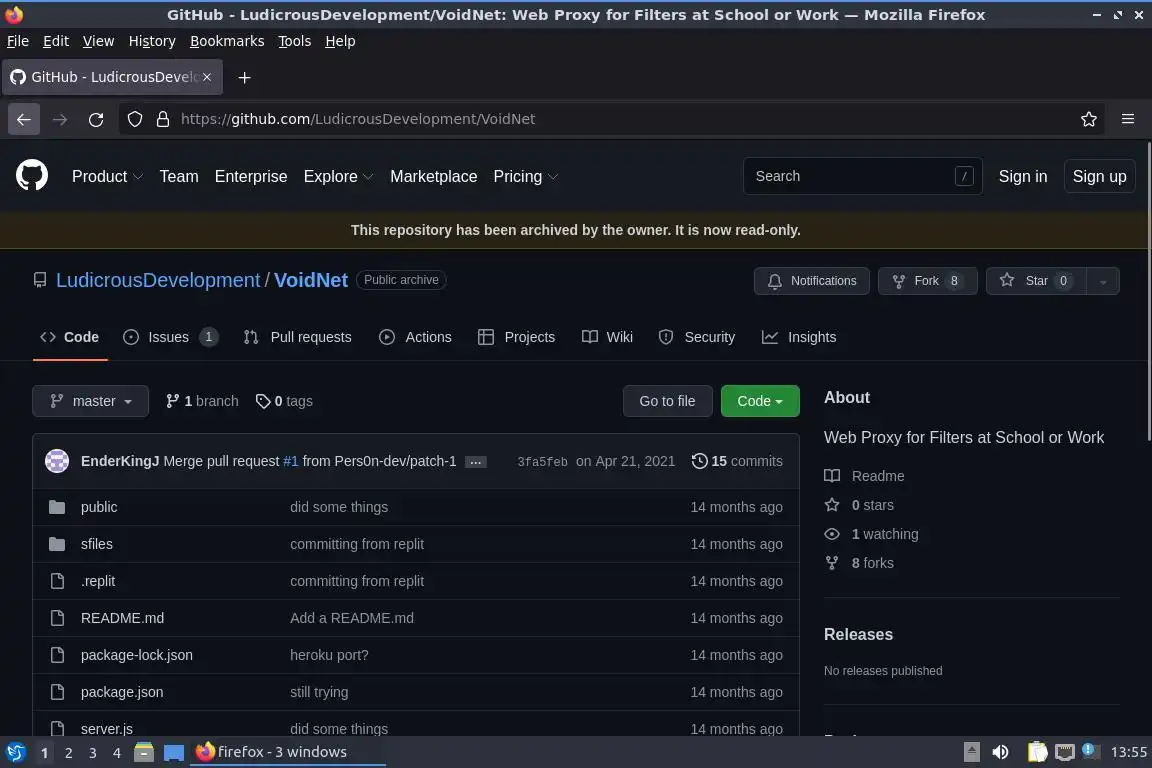Switch to the Wiki tab
The image size is (1152, 768).
(x=607, y=337)
